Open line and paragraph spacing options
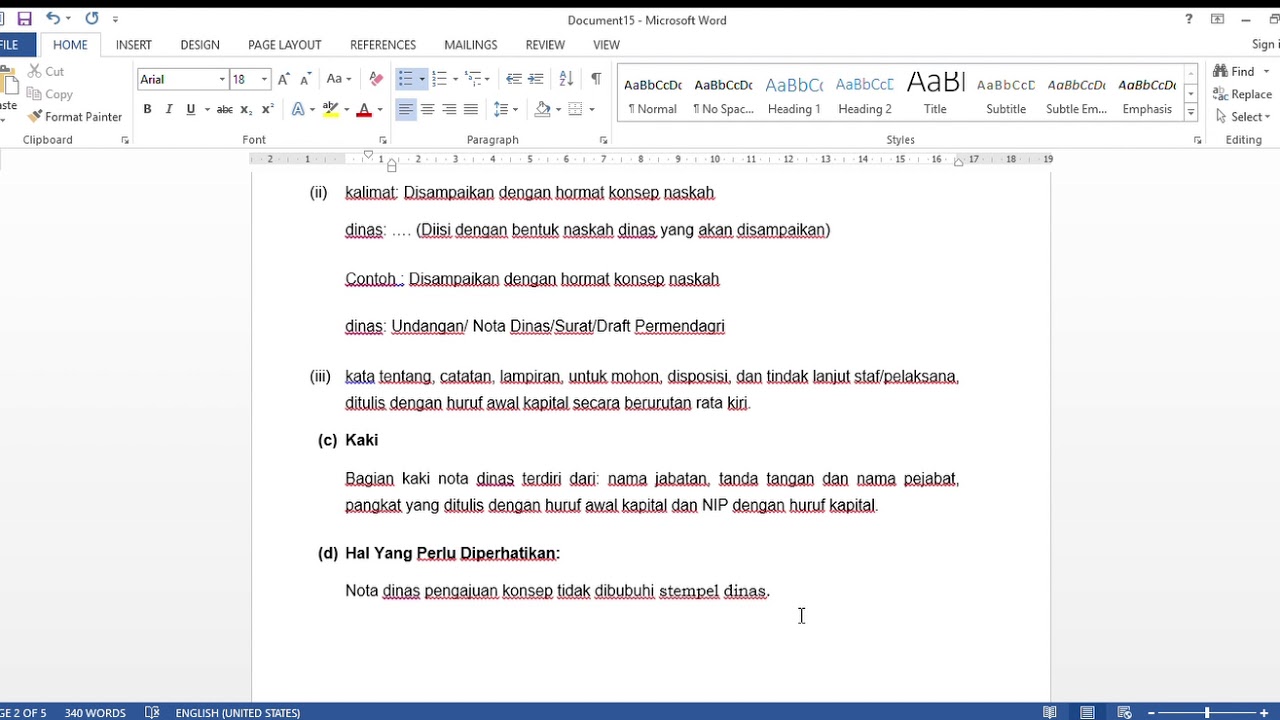This screenshot has width=1280, height=720. (505, 109)
